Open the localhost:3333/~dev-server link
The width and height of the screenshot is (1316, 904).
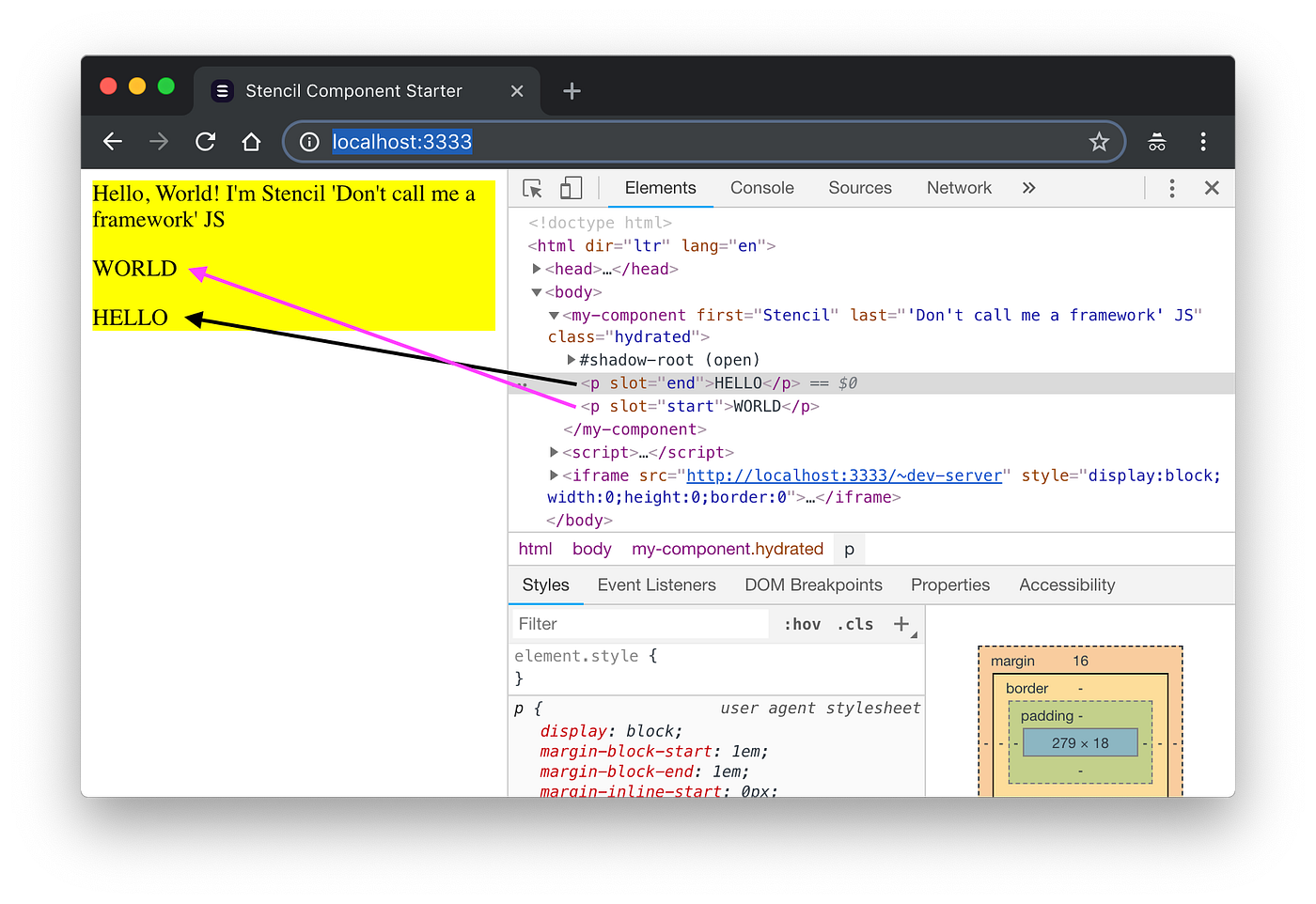pos(844,475)
